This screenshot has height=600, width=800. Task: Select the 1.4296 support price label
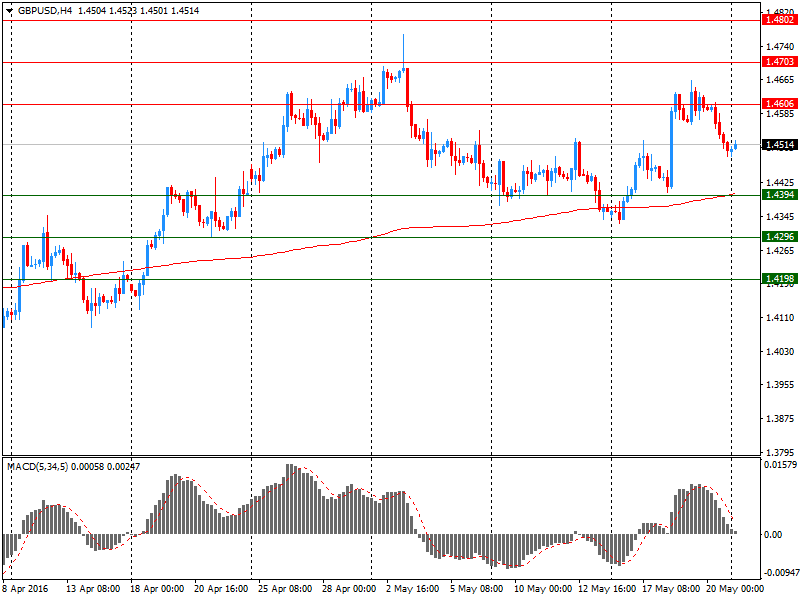[780, 237]
